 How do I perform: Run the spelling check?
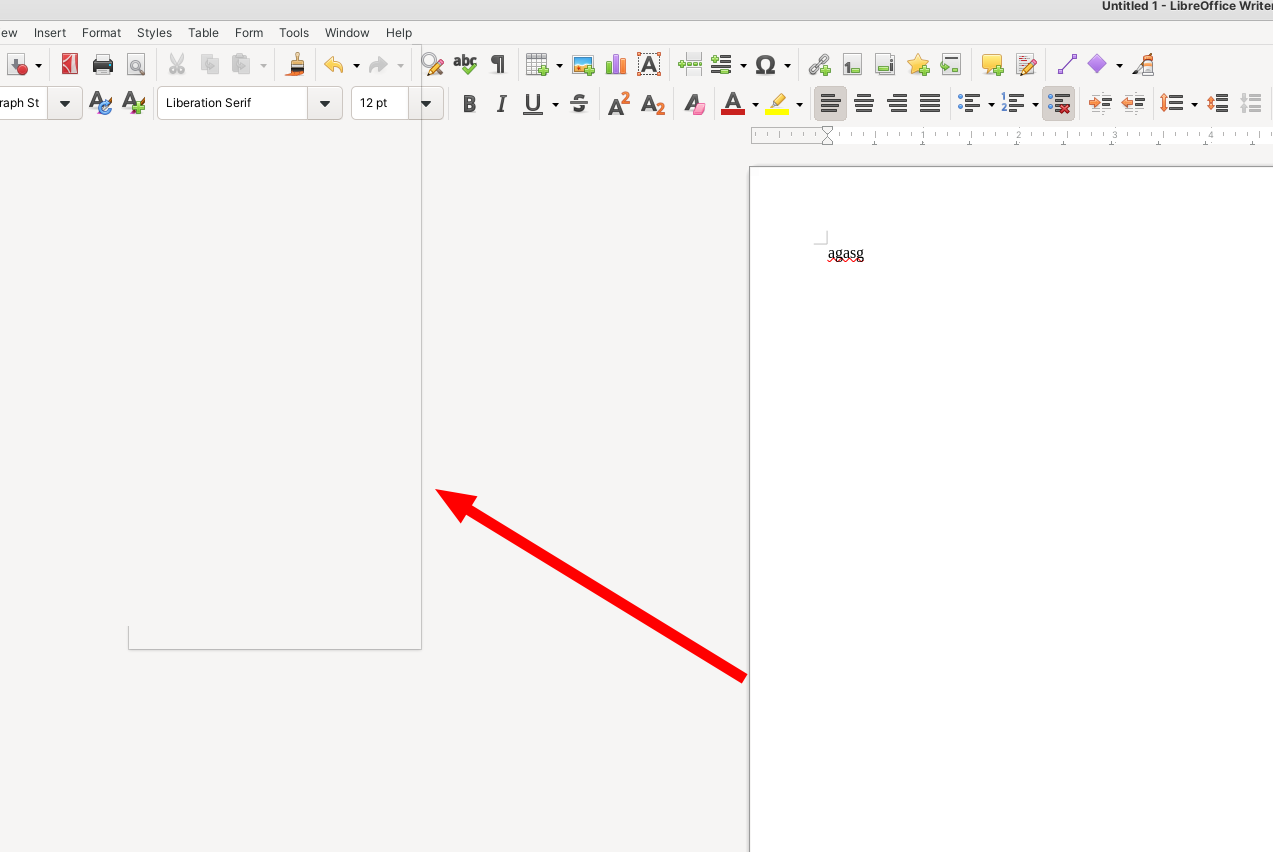(465, 65)
